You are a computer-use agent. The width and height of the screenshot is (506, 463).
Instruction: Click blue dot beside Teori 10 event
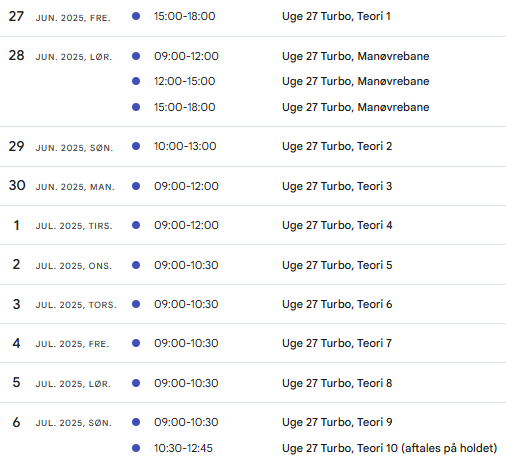pos(136,448)
